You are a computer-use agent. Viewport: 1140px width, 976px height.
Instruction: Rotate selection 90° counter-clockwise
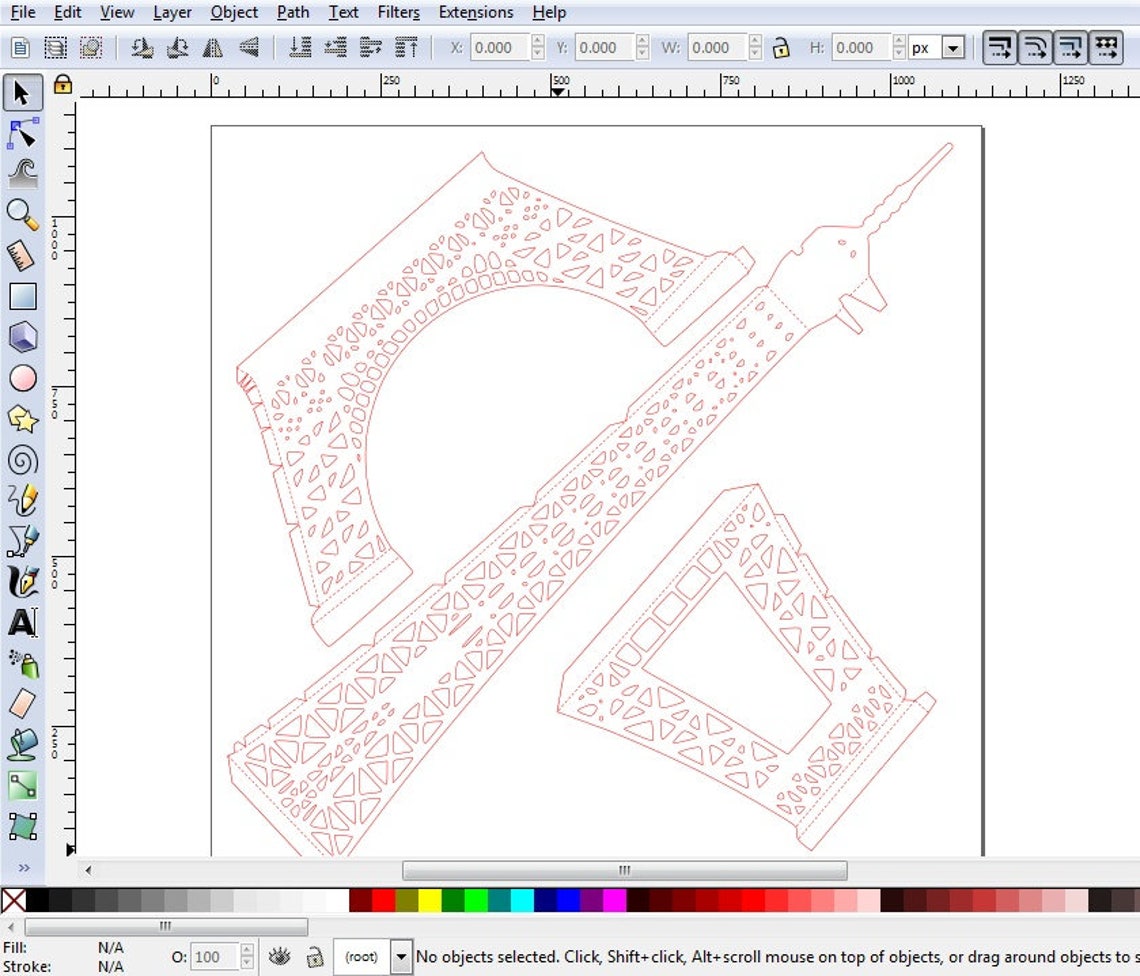pyautogui.click(x=142, y=48)
